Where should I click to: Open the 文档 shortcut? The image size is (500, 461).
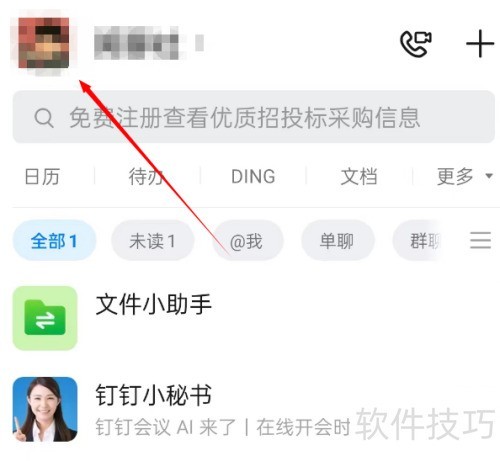pyautogui.click(x=359, y=176)
